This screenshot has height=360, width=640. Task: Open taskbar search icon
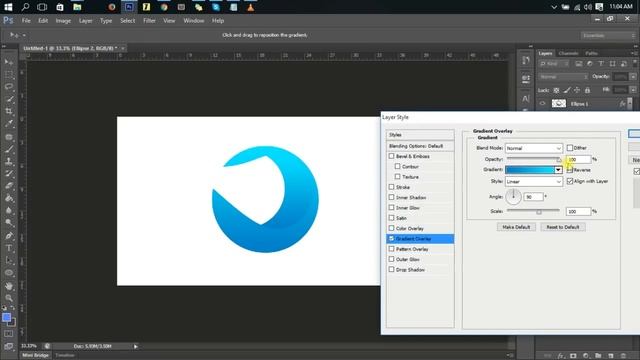pyautogui.click(x=25, y=7)
